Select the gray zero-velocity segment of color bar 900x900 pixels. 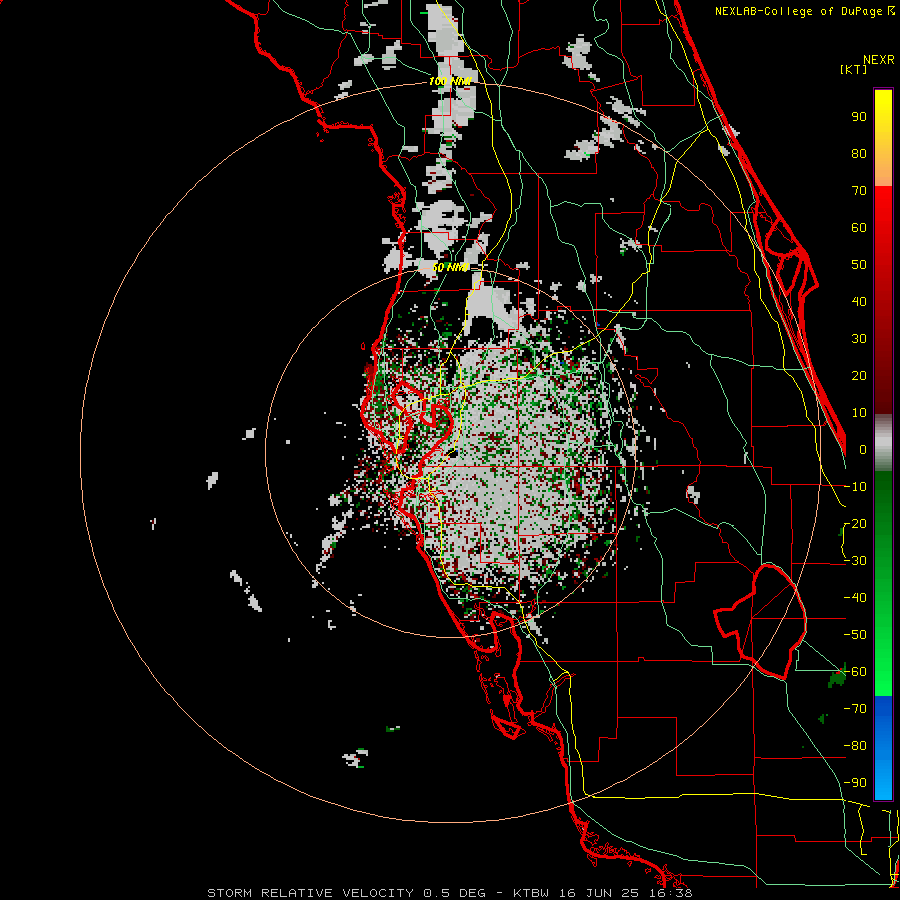883,443
